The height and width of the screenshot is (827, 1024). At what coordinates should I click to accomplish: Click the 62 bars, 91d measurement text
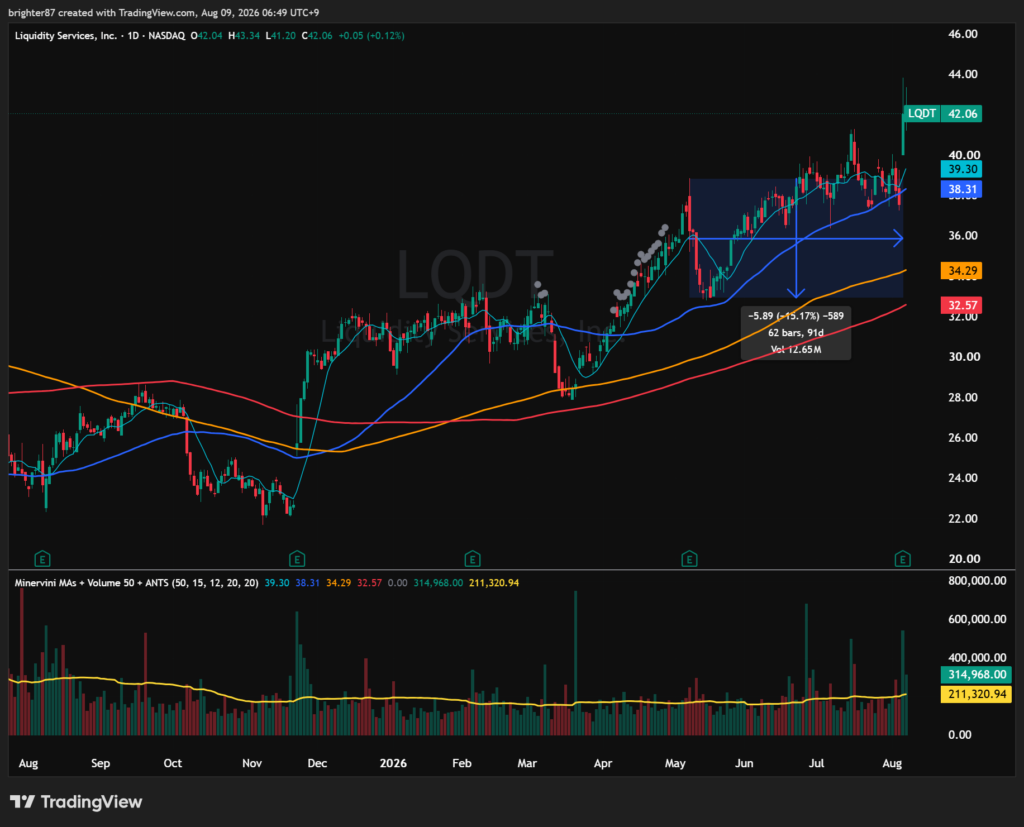pyautogui.click(x=796, y=333)
